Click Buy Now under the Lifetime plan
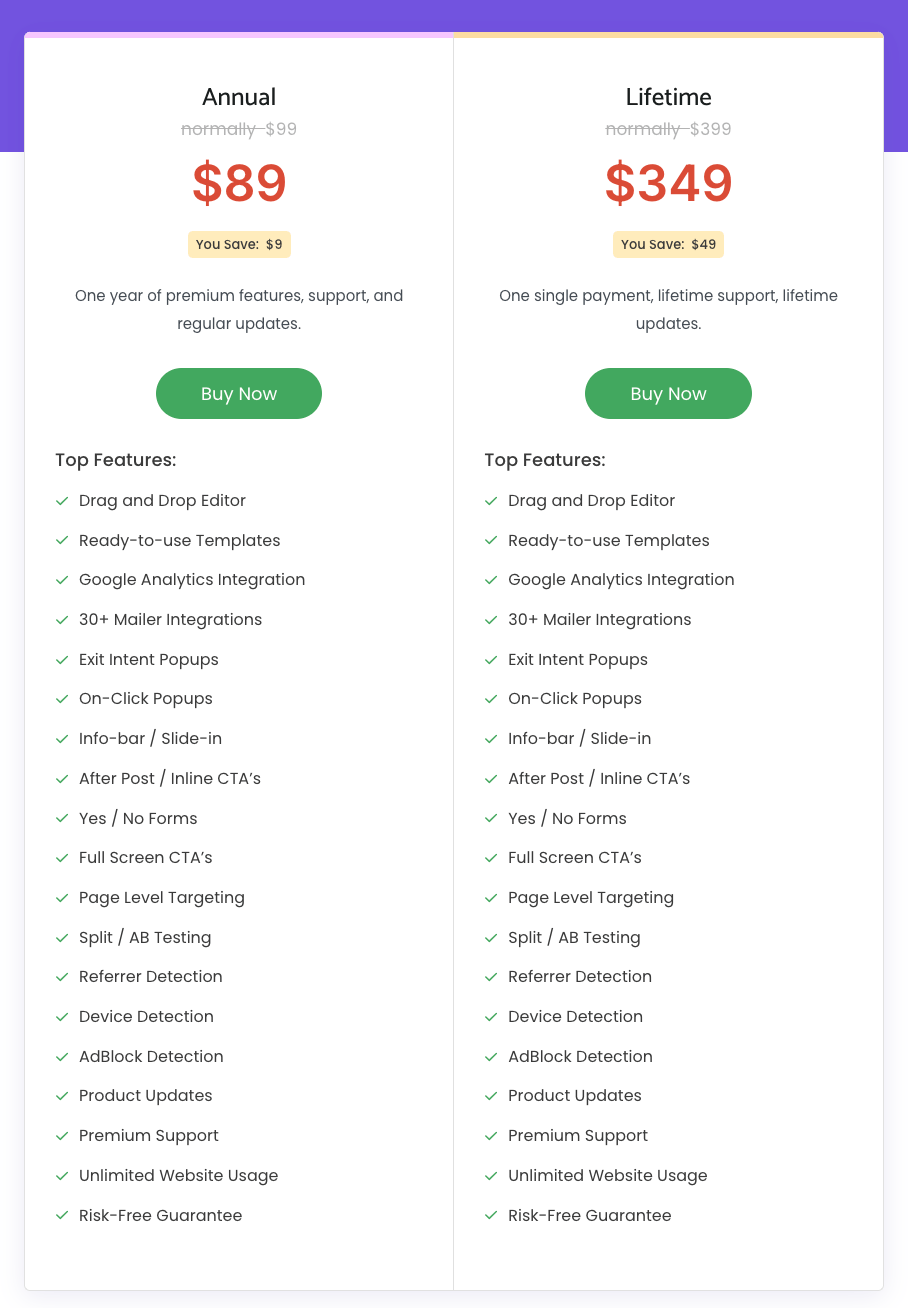This screenshot has height=1308, width=908. pyautogui.click(x=668, y=394)
